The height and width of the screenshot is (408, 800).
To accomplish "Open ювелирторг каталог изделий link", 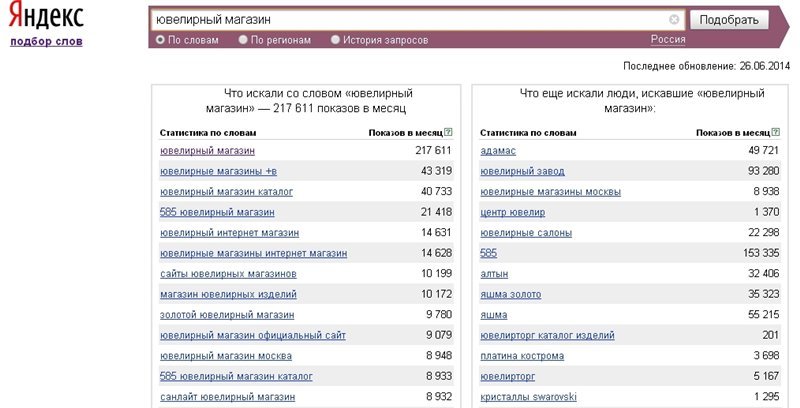I will click(547, 336).
